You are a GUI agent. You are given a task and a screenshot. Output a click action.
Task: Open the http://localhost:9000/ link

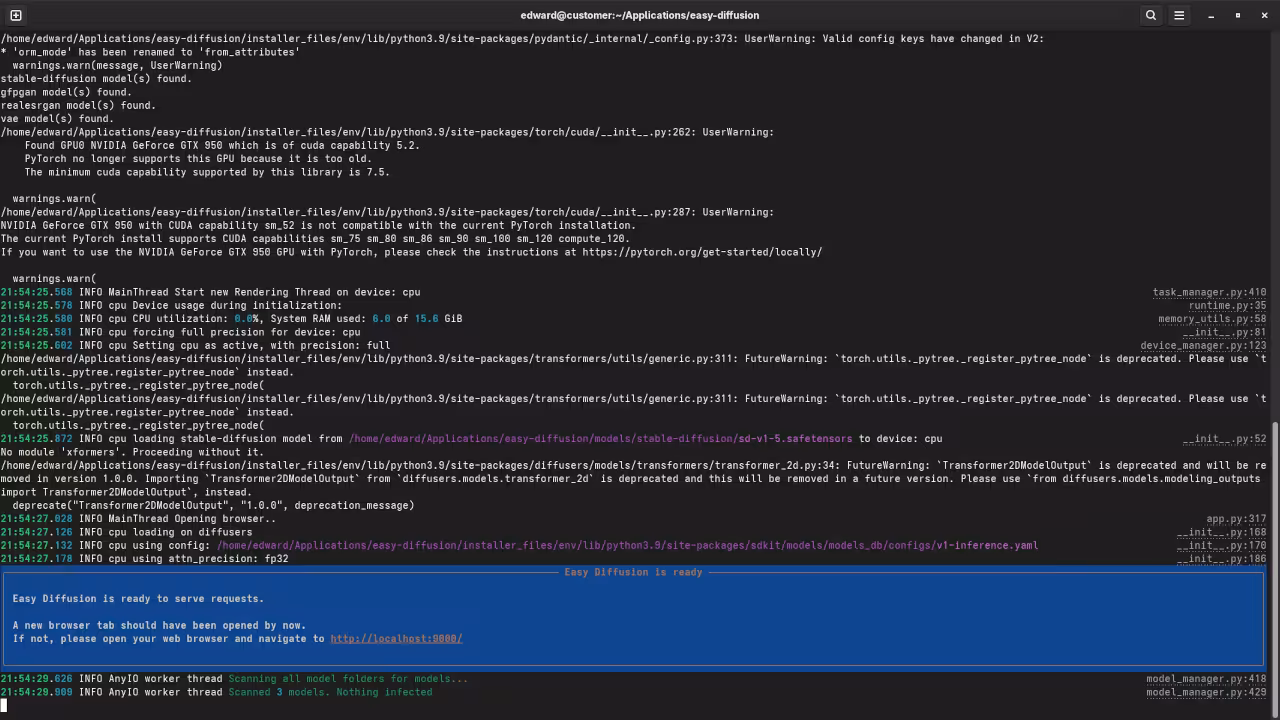(x=396, y=639)
